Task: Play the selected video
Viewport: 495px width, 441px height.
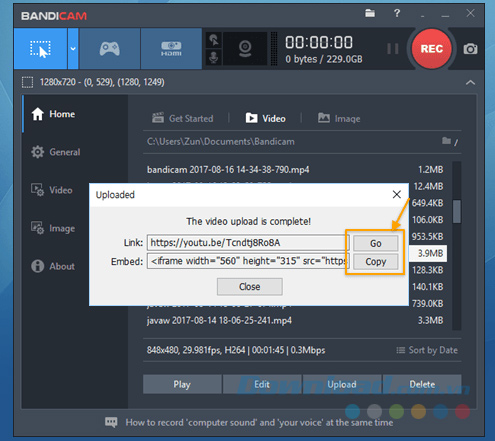Action: [x=182, y=384]
